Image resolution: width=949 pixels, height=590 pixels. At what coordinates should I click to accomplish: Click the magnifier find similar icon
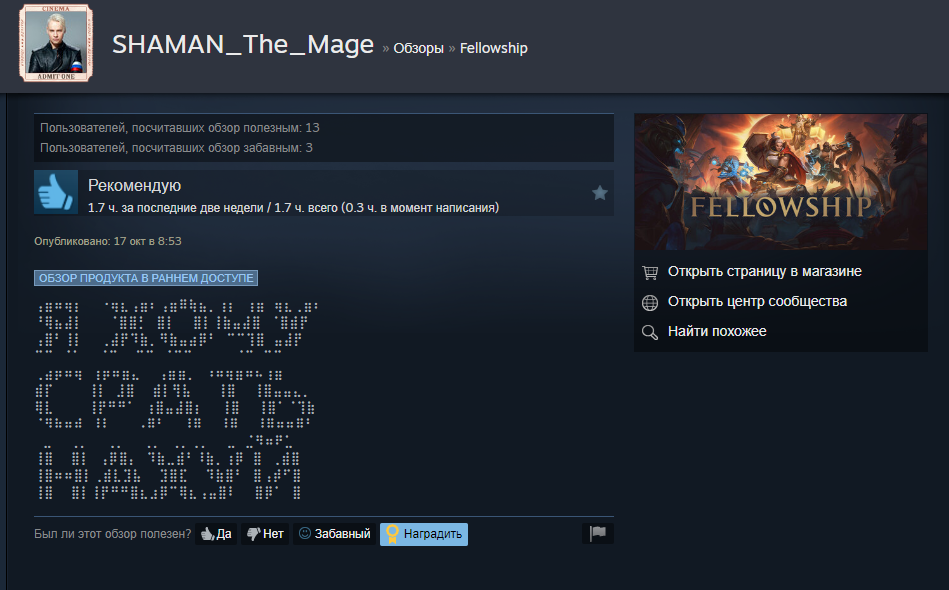650,332
